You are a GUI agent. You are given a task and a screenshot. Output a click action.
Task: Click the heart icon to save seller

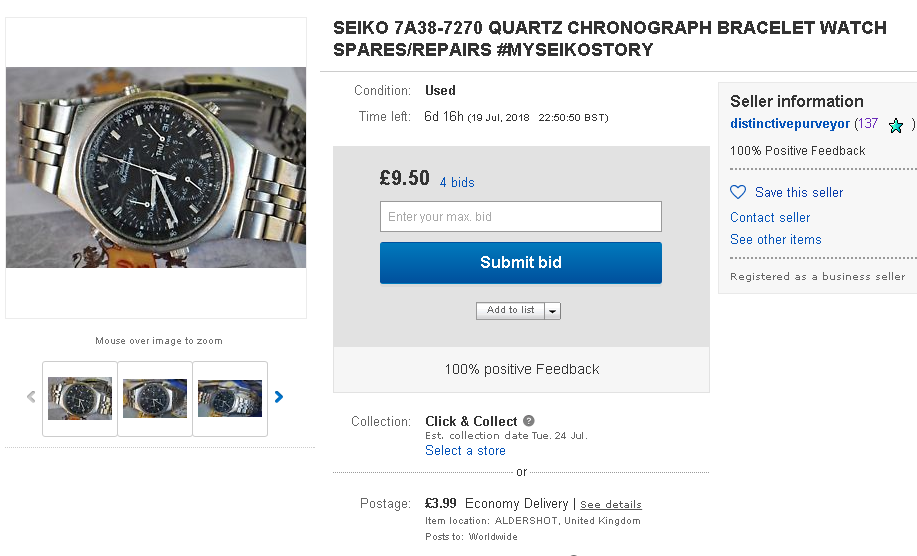click(x=738, y=192)
